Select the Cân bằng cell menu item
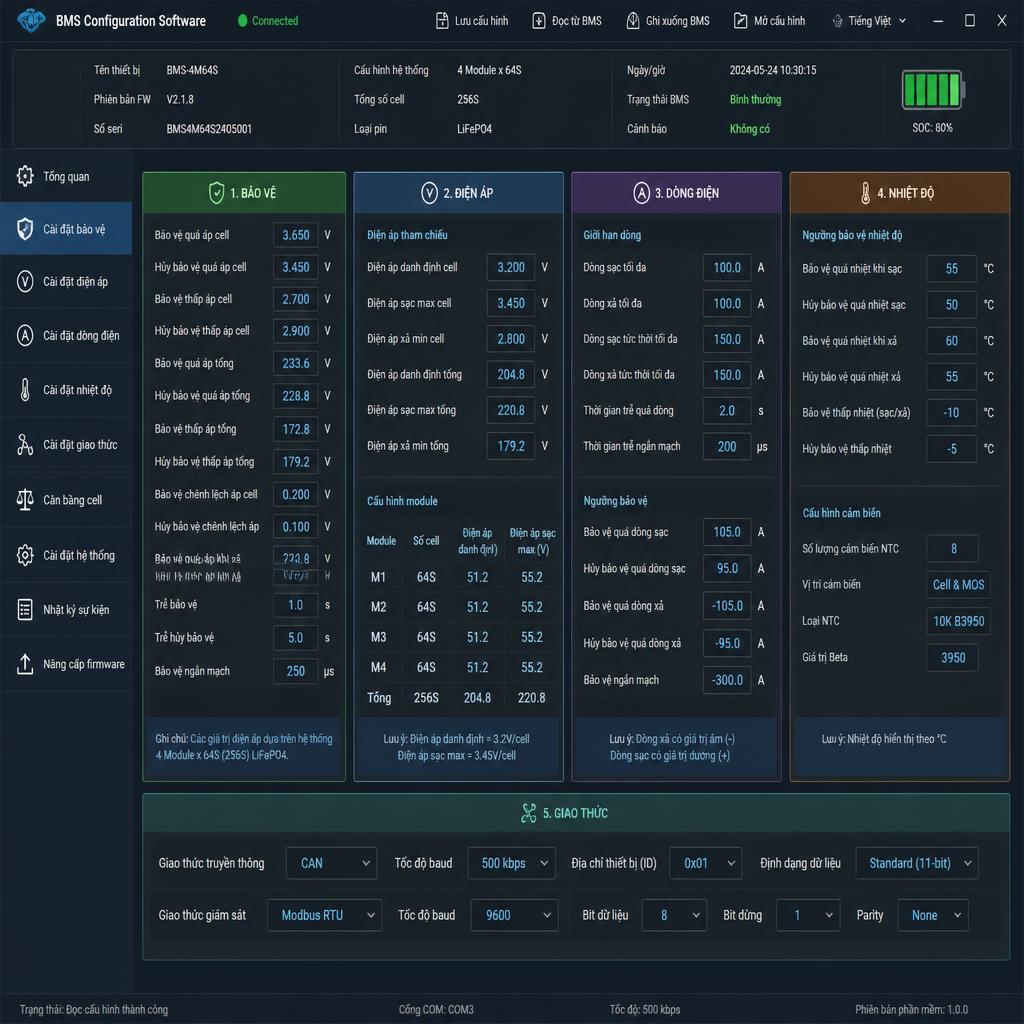This screenshot has width=1024, height=1024. tap(66, 500)
